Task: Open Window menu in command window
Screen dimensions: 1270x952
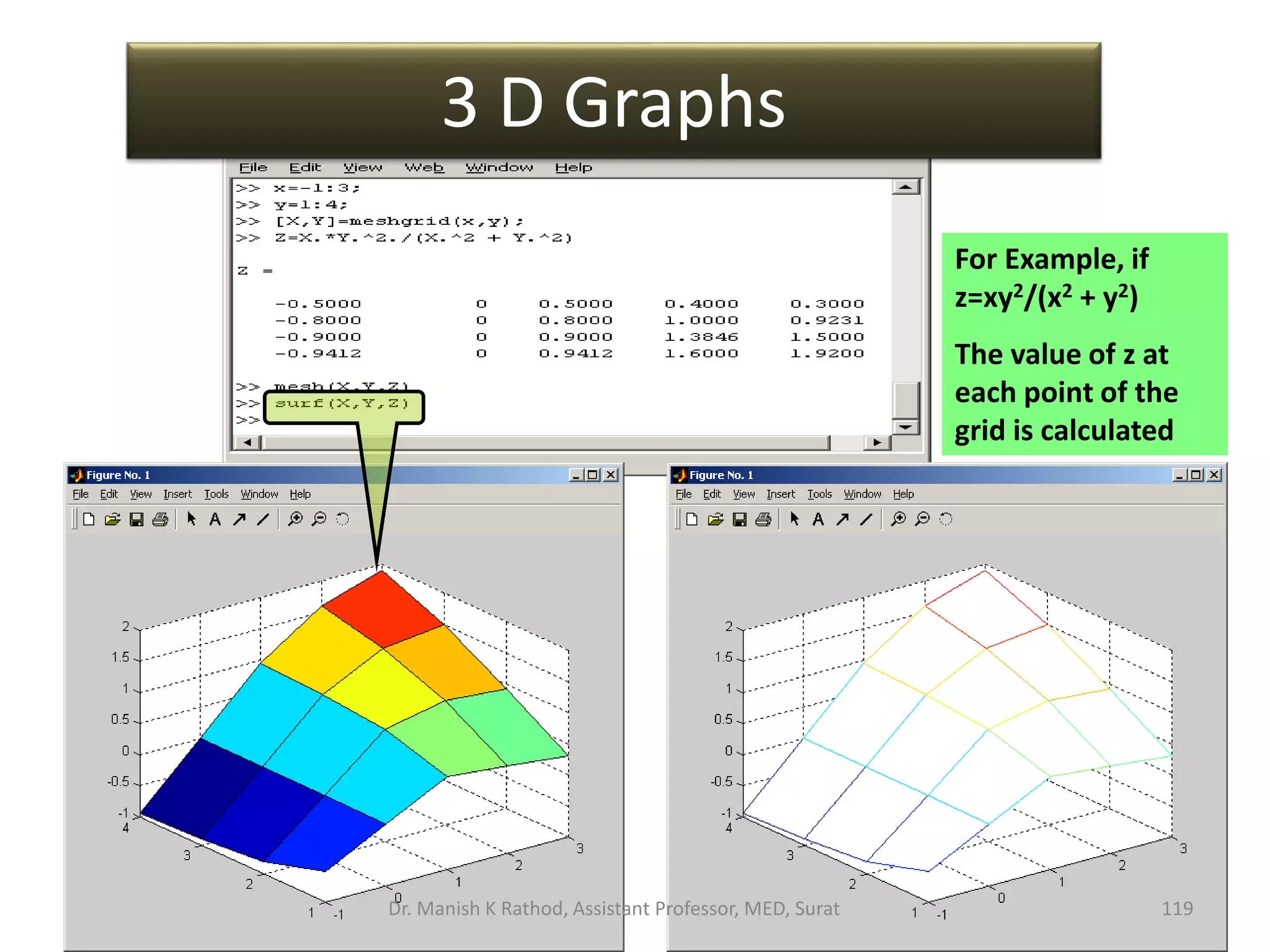Action: (x=499, y=167)
